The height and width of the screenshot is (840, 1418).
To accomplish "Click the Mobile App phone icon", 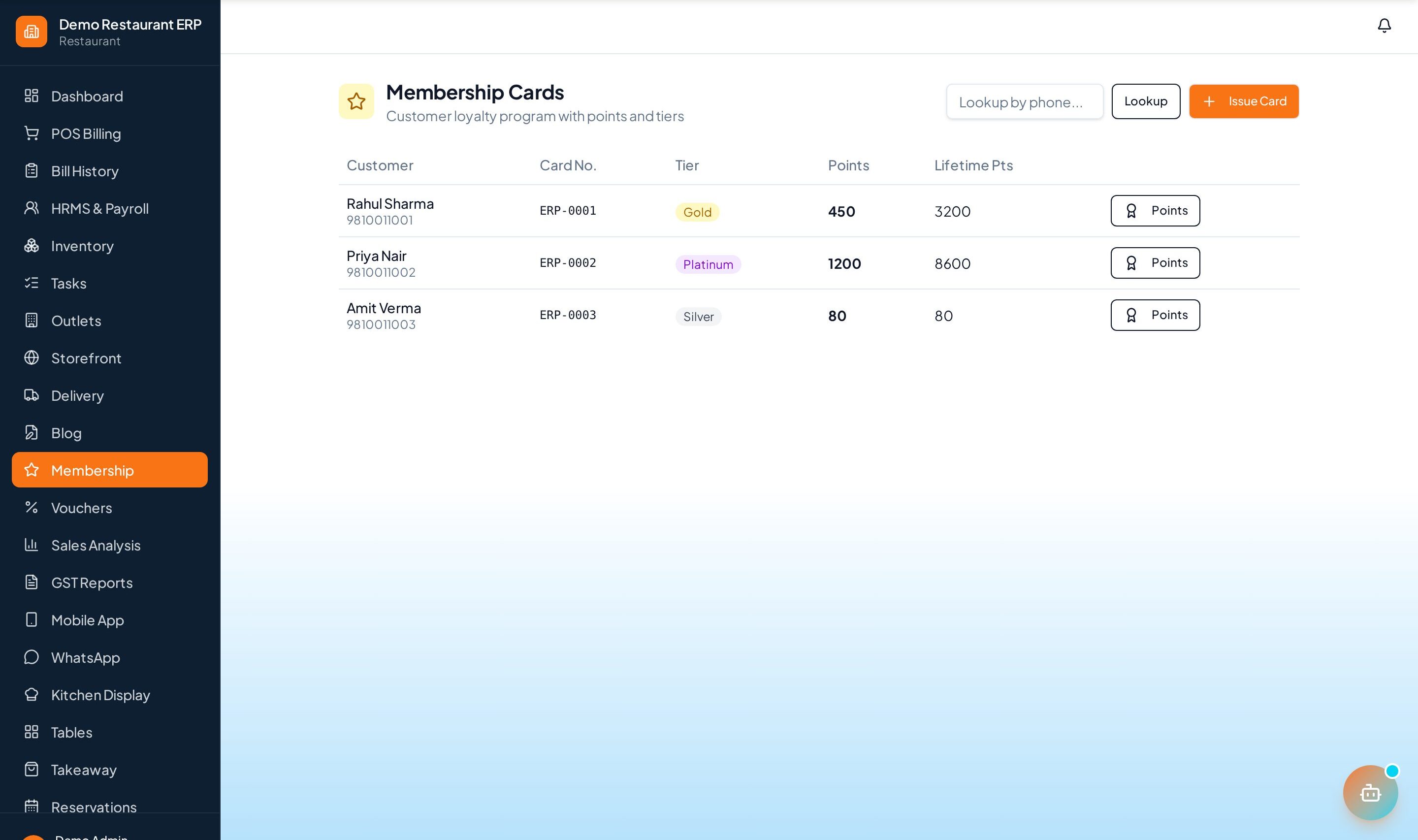I will [x=32, y=619].
